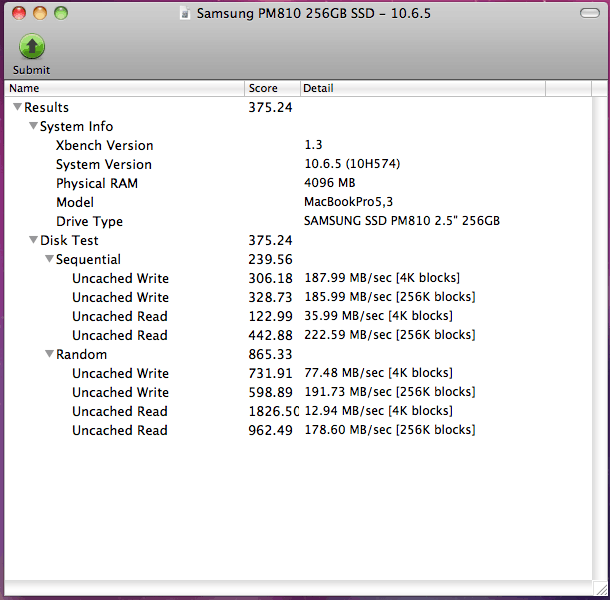Viewport: 610px width, 600px height.
Task: Click the score 442.88
Action: tap(270, 335)
